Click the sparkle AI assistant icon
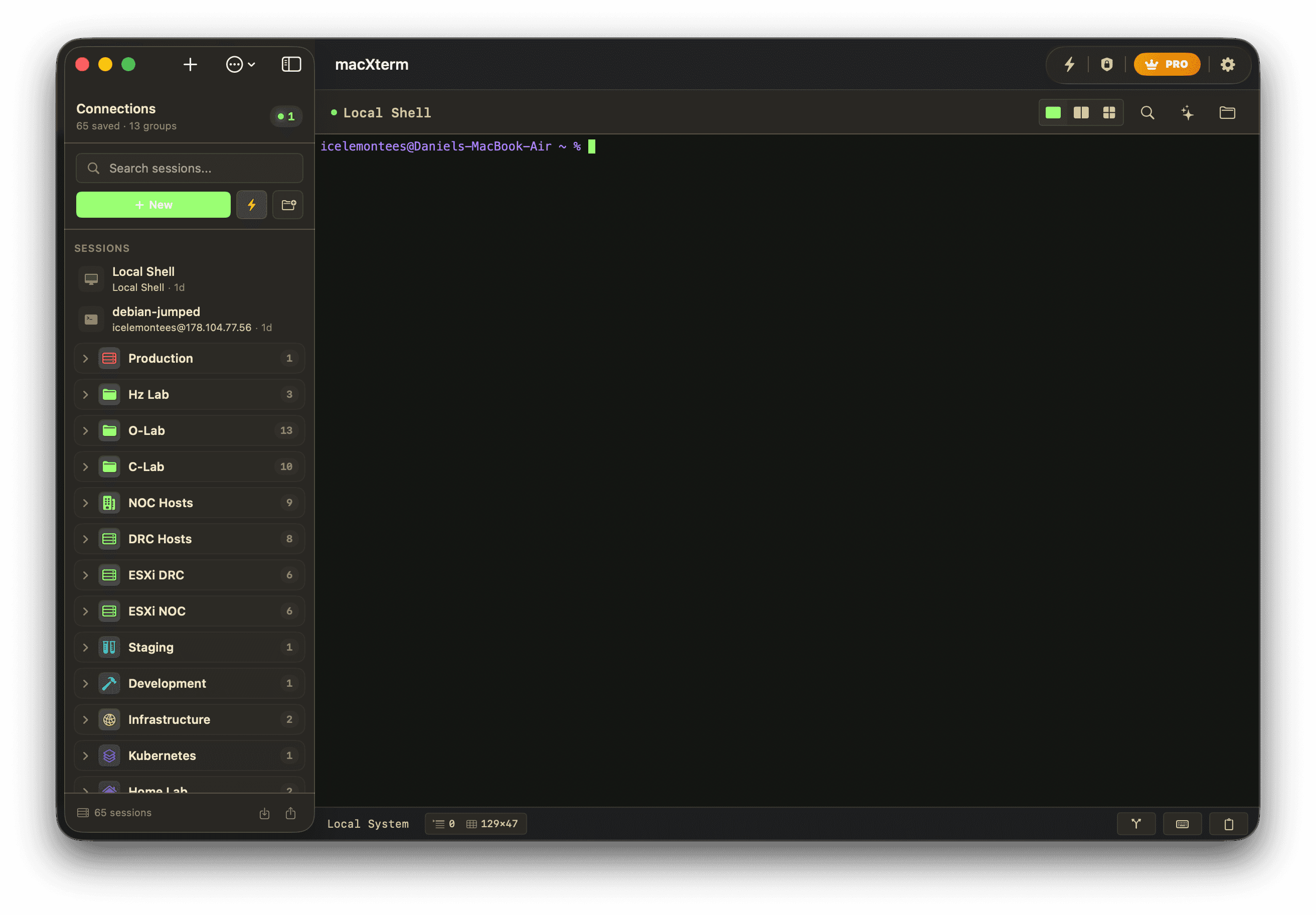1316x915 pixels. click(x=1188, y=112)
